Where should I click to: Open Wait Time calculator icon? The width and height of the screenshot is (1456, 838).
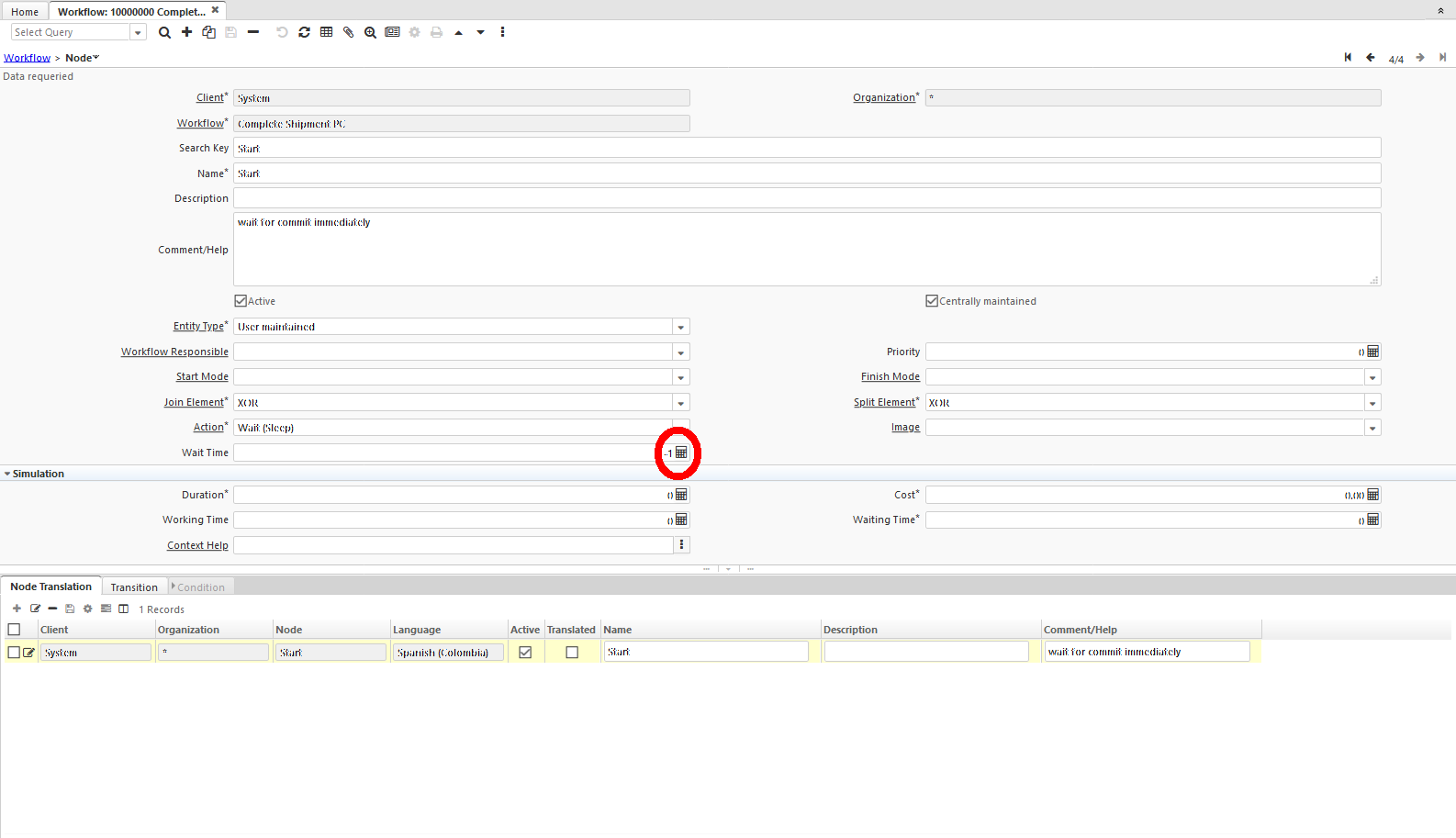click(x=681, y=453)
